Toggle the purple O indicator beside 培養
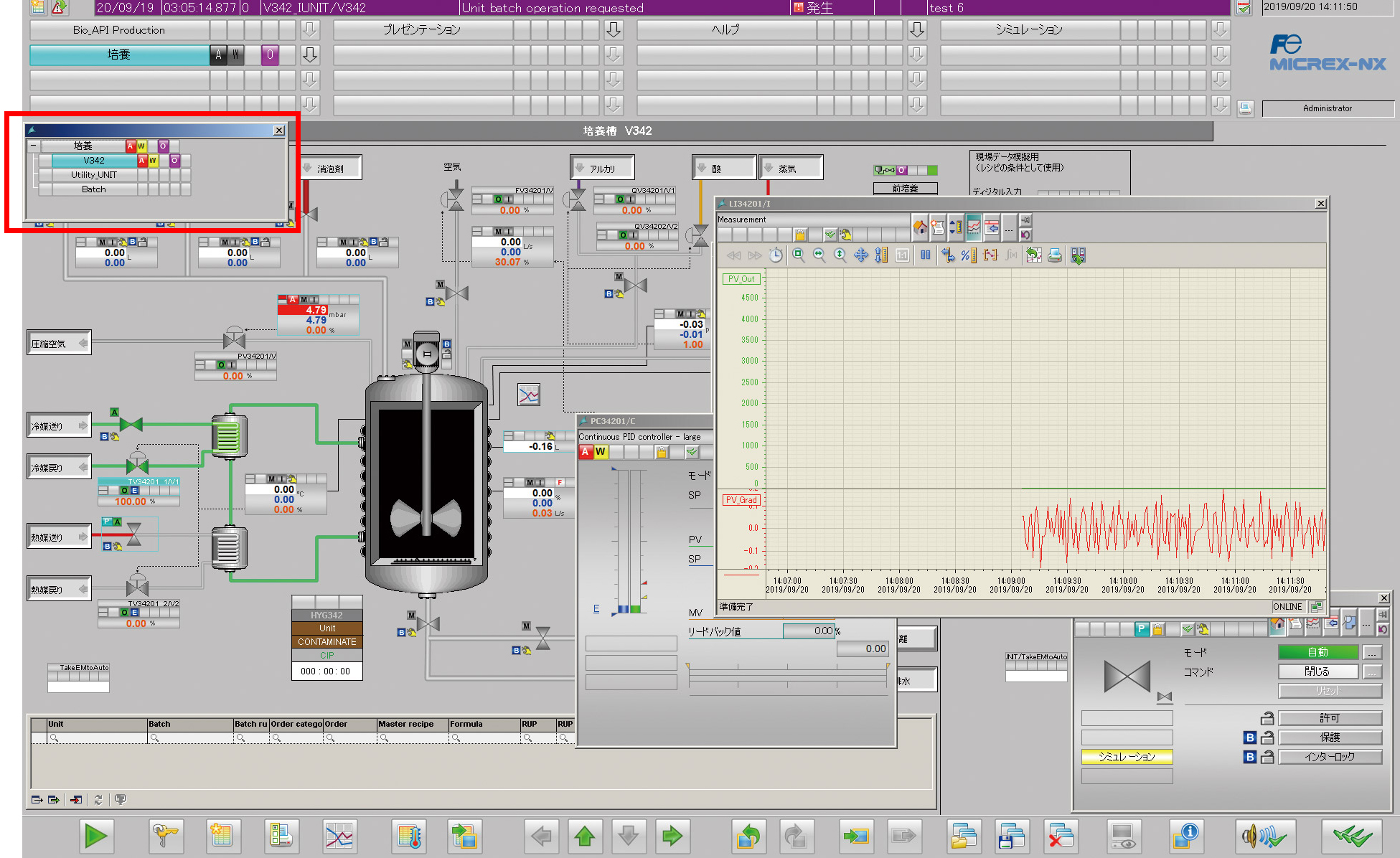This screenshot has height=858, width=1400. click(x=270, y=55)
